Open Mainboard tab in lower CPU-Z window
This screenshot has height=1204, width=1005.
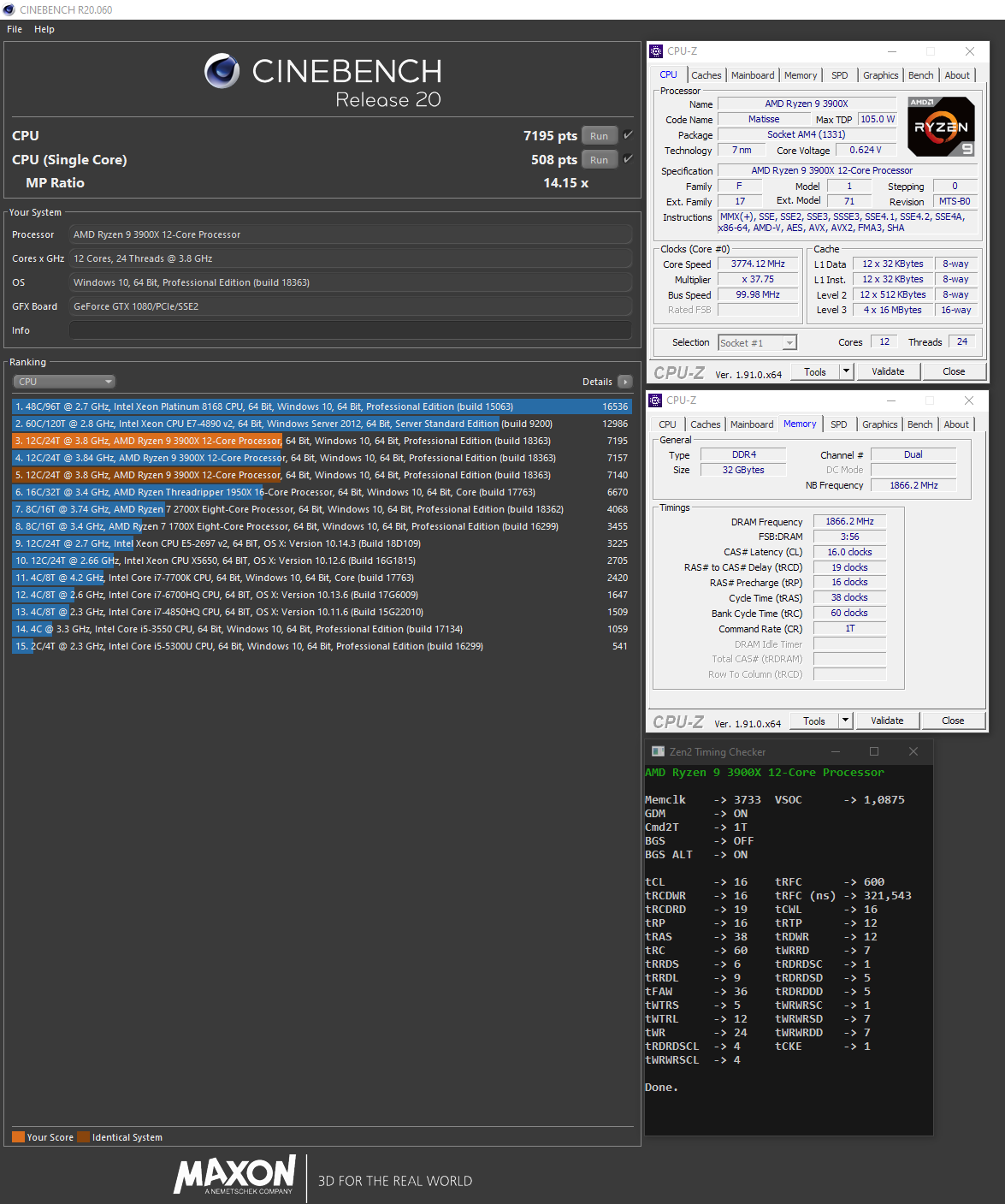point(752,424)
